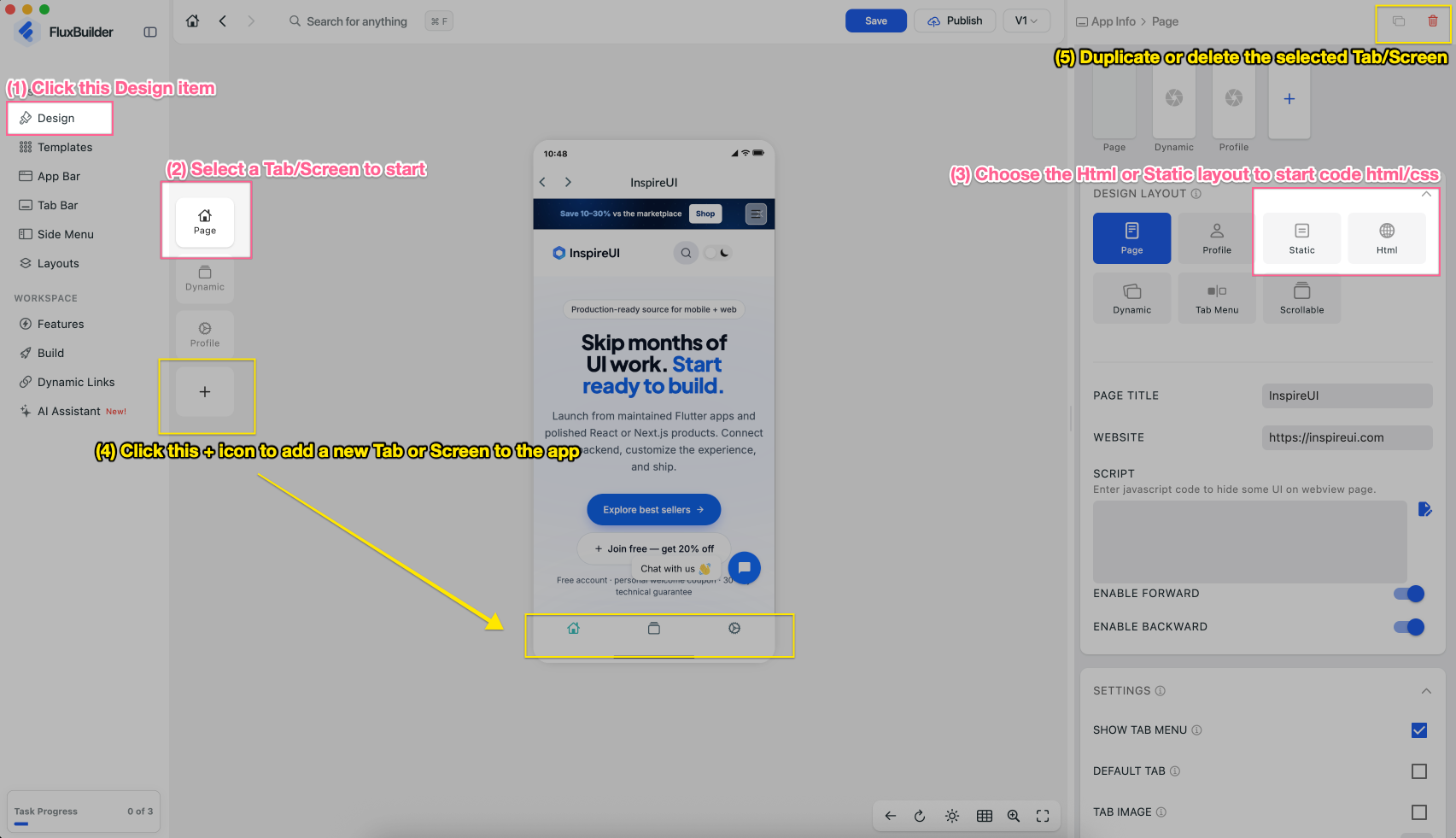Enter fullscreen preview mode
The height and width of the screenshot is (838, 1456).
pyautogui.click(x=1043, y=816)
